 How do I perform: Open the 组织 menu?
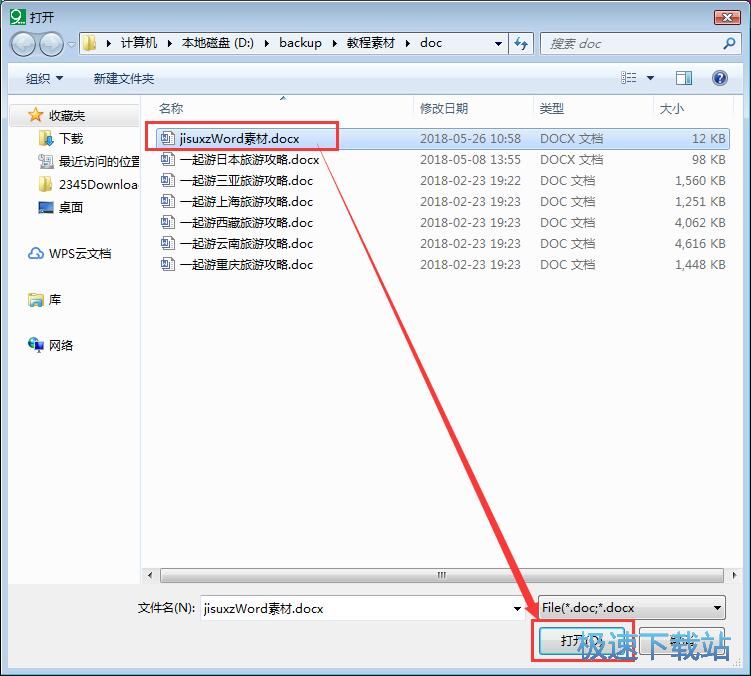point(44,78)
